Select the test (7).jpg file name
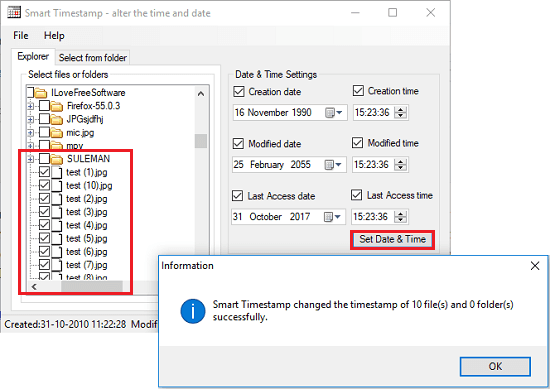Image resolution: width=550 pixels, height=389 pixels. (x=87, y=265)
